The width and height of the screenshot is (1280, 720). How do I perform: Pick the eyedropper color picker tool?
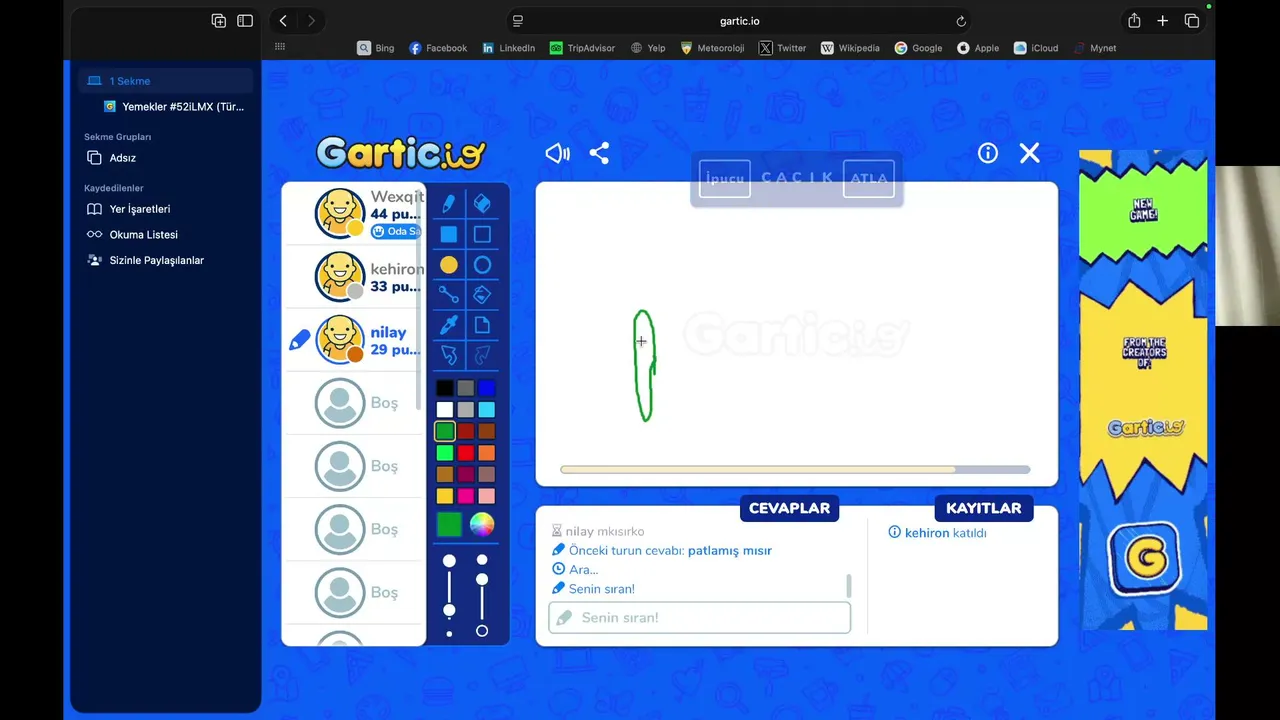pyautogui.click(x=449, y=325)
